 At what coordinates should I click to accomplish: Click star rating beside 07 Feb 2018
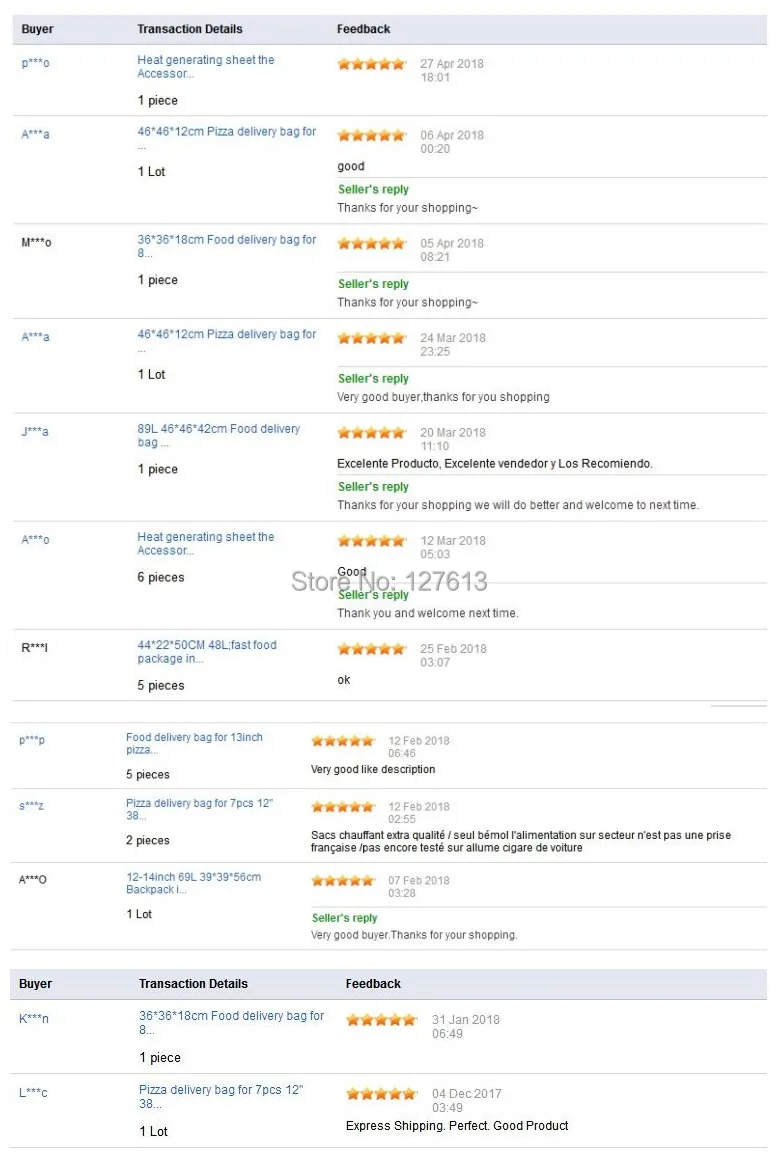coord(343,880)
